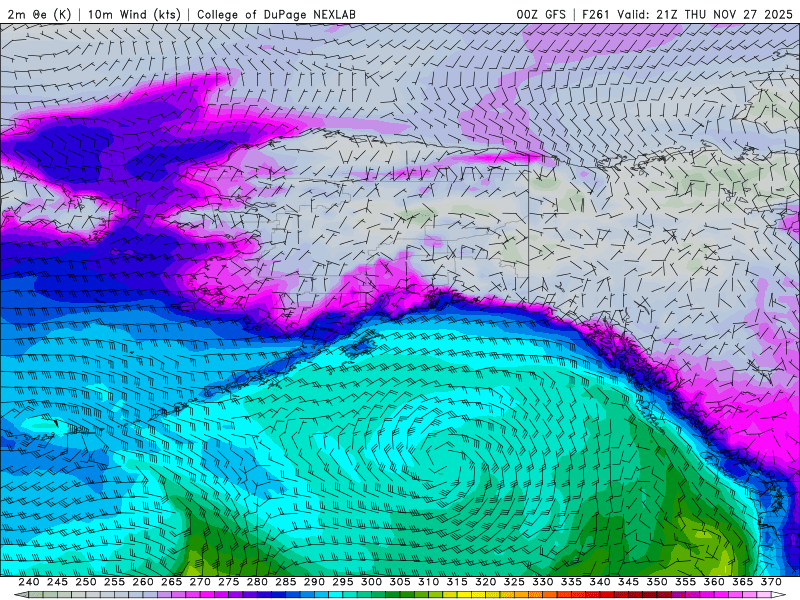Viewport: 800px width, 600px height.
Task: Click the 370 value on the color scale
Action: point(771,582)
